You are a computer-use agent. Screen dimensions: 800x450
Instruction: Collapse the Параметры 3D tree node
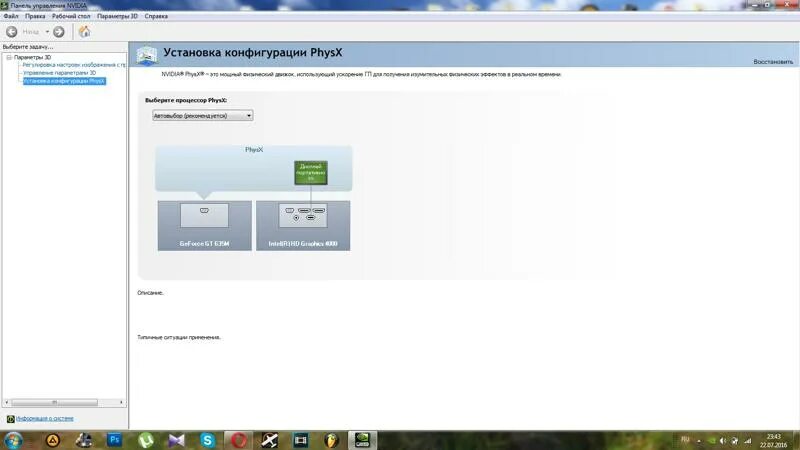[x=9, y=58]
